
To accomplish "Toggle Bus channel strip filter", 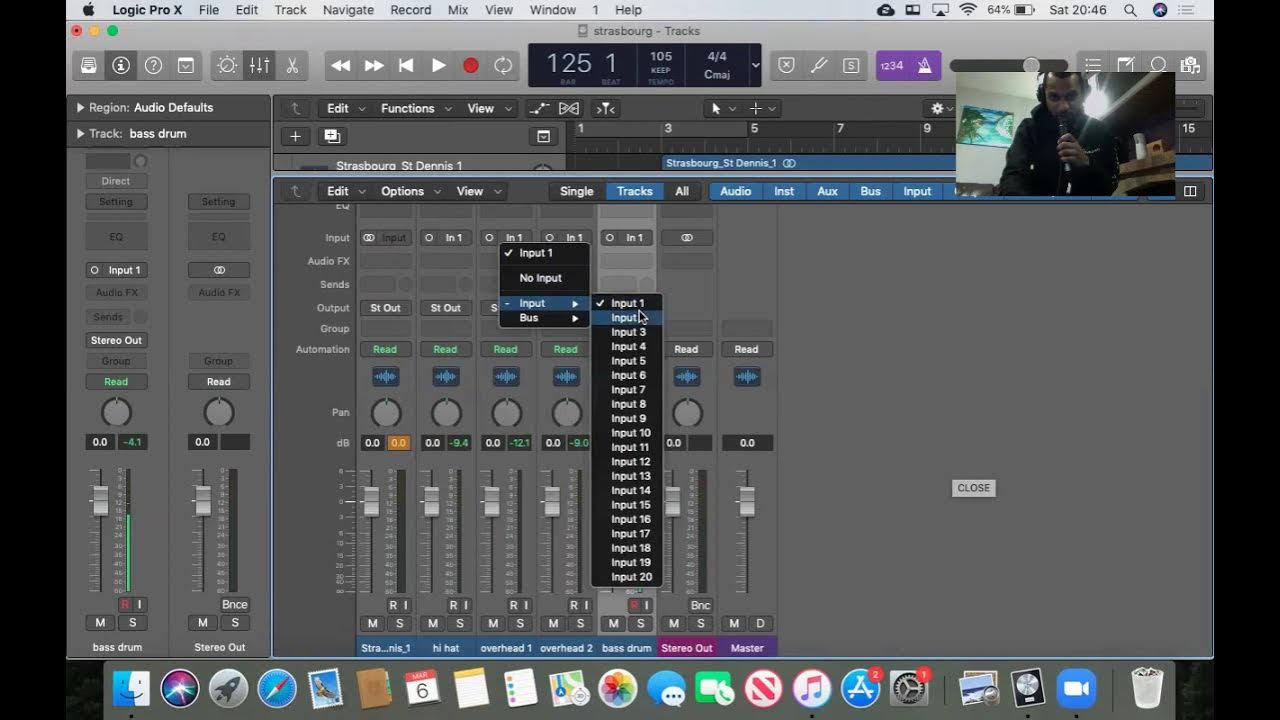I will [871, 191].
